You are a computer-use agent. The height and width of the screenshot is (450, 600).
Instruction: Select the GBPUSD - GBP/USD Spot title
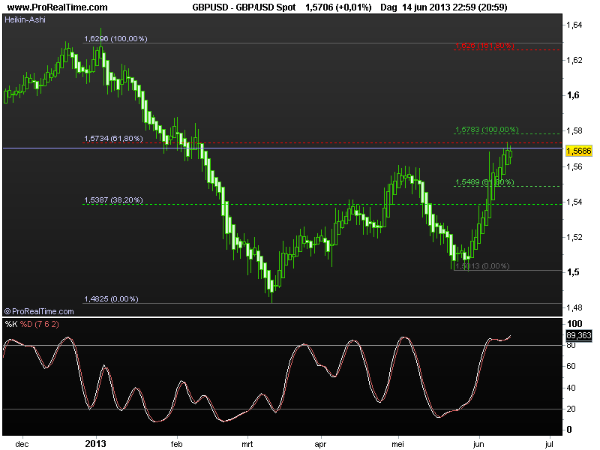[244, 7]
